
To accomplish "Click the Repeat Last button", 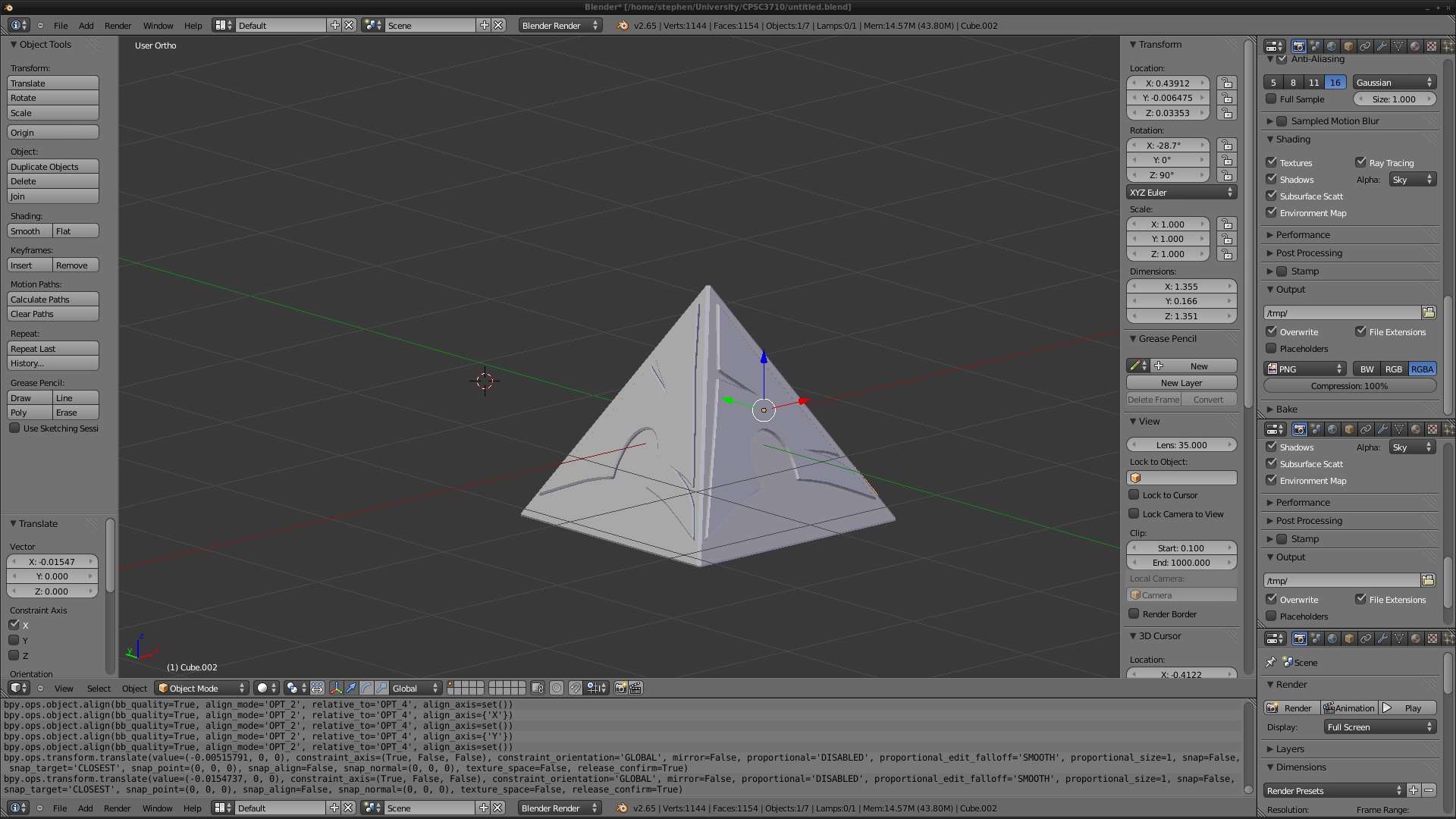I will pos(53,348).
